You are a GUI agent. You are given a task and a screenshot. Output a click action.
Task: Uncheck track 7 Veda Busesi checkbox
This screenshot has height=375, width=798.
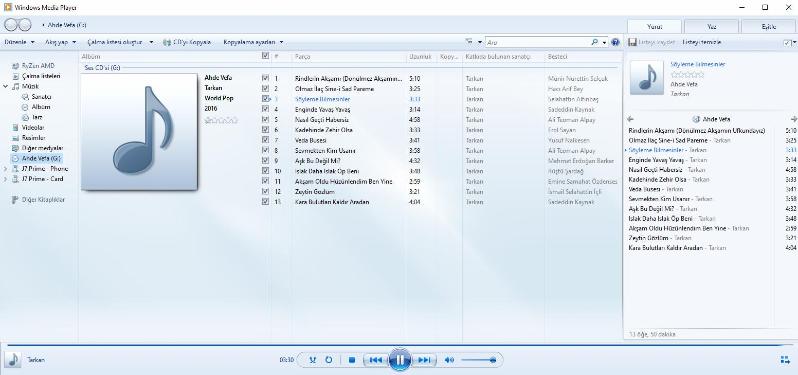(265, 140)
